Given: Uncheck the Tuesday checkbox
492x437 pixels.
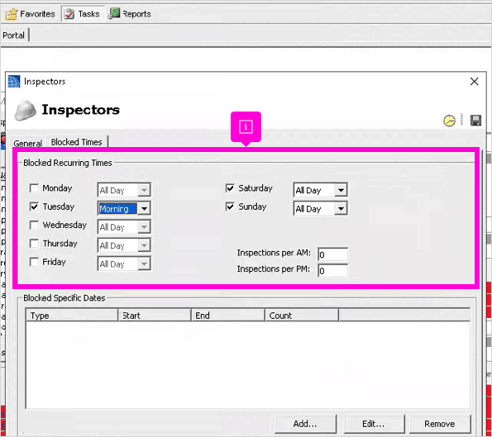Looking at the screenshot, I should (x=34, y=206).
